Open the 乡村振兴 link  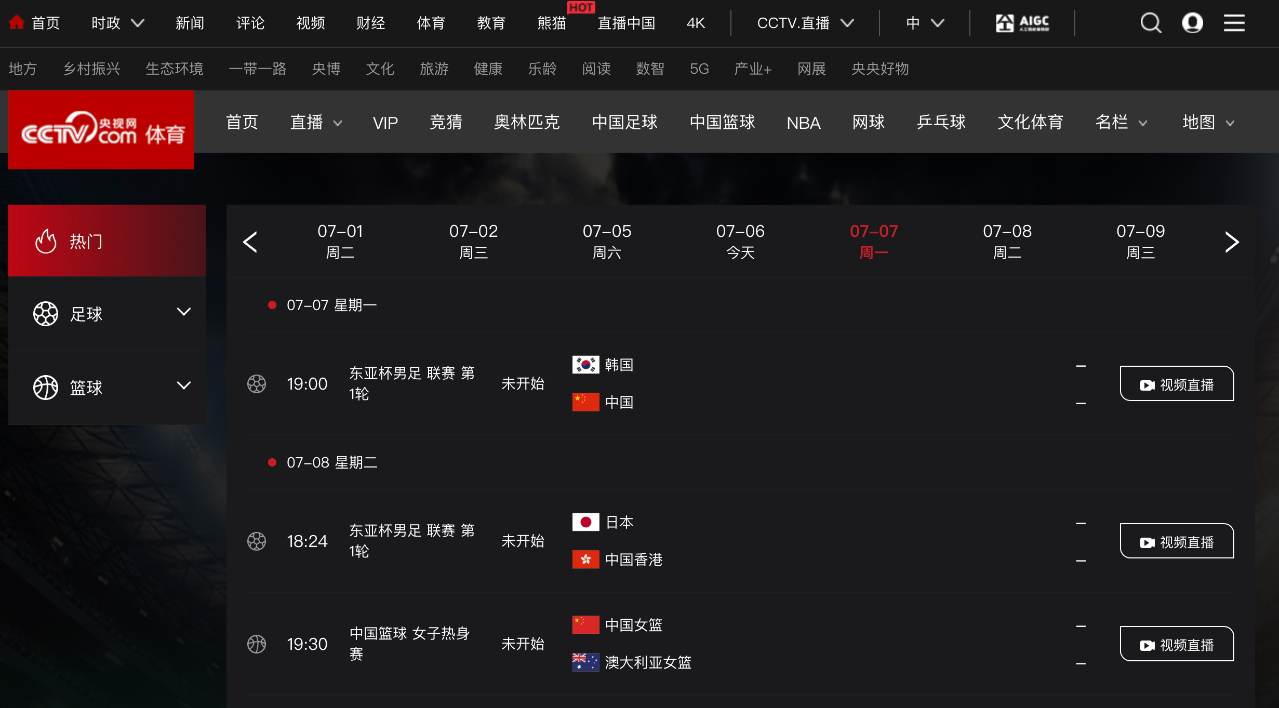click(92, 69)
